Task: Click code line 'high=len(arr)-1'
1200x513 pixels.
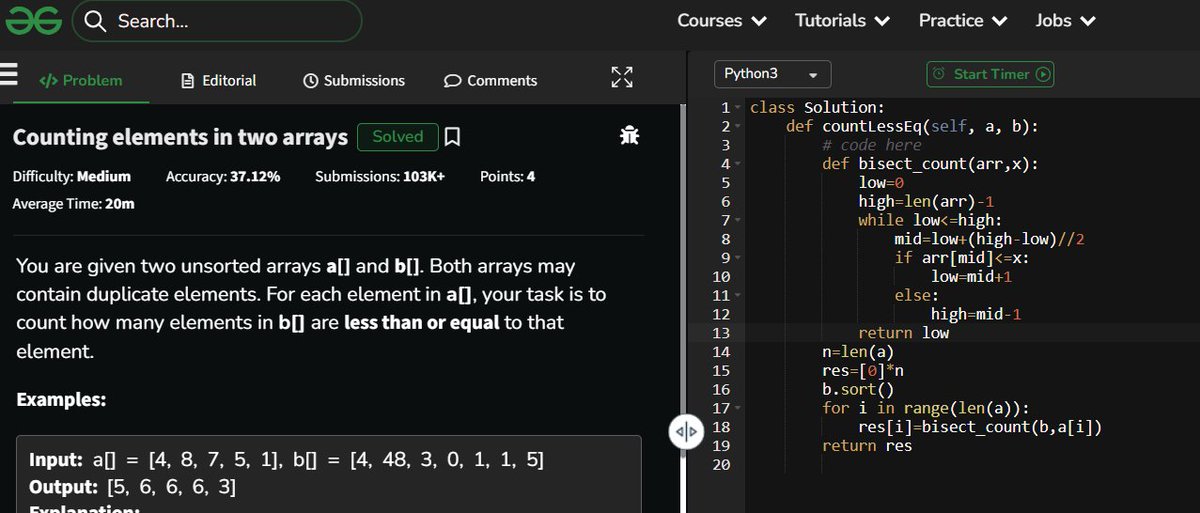Action: pos(926,201)
